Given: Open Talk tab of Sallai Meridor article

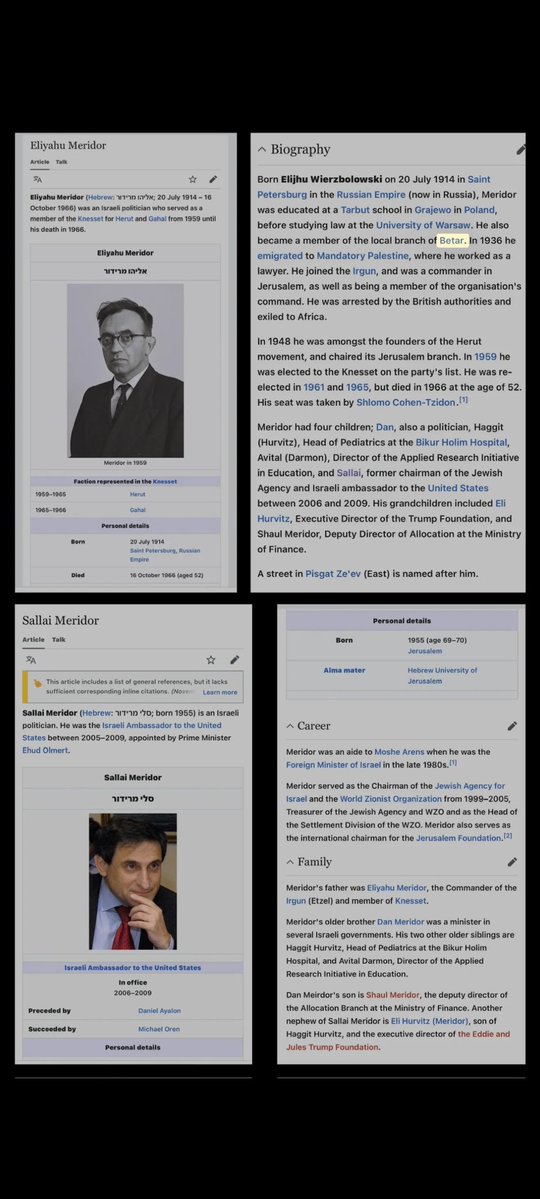Looking at the screenshot, I should pos(58,639).
